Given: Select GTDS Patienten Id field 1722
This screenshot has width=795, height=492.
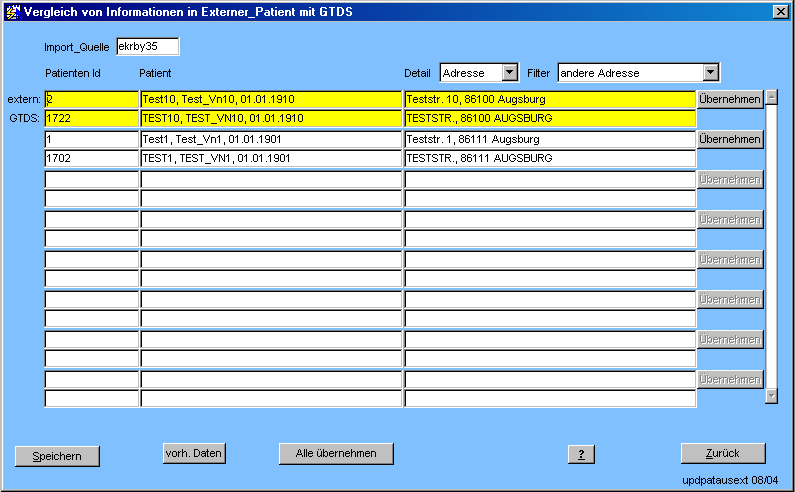Looking at the screenshot, I should tap(91, 119).
